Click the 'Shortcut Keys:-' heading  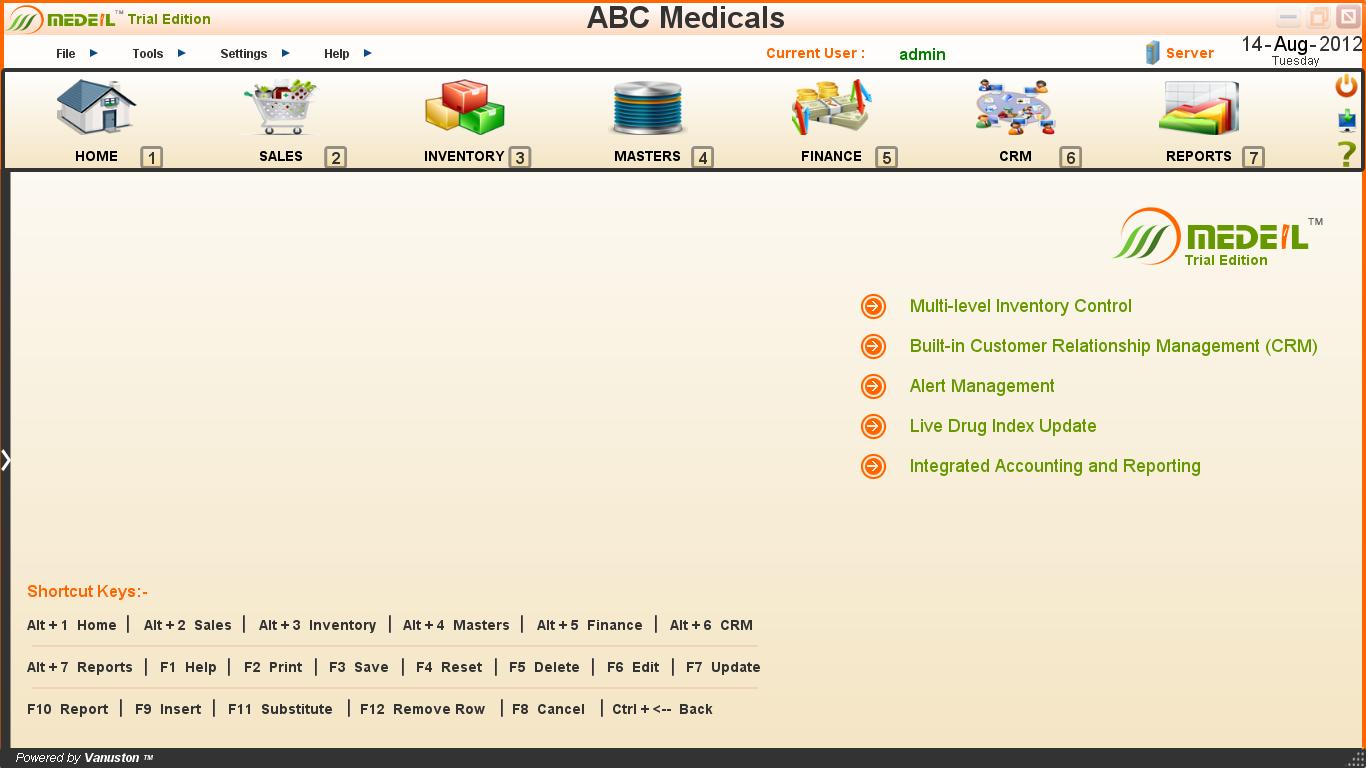88,592
